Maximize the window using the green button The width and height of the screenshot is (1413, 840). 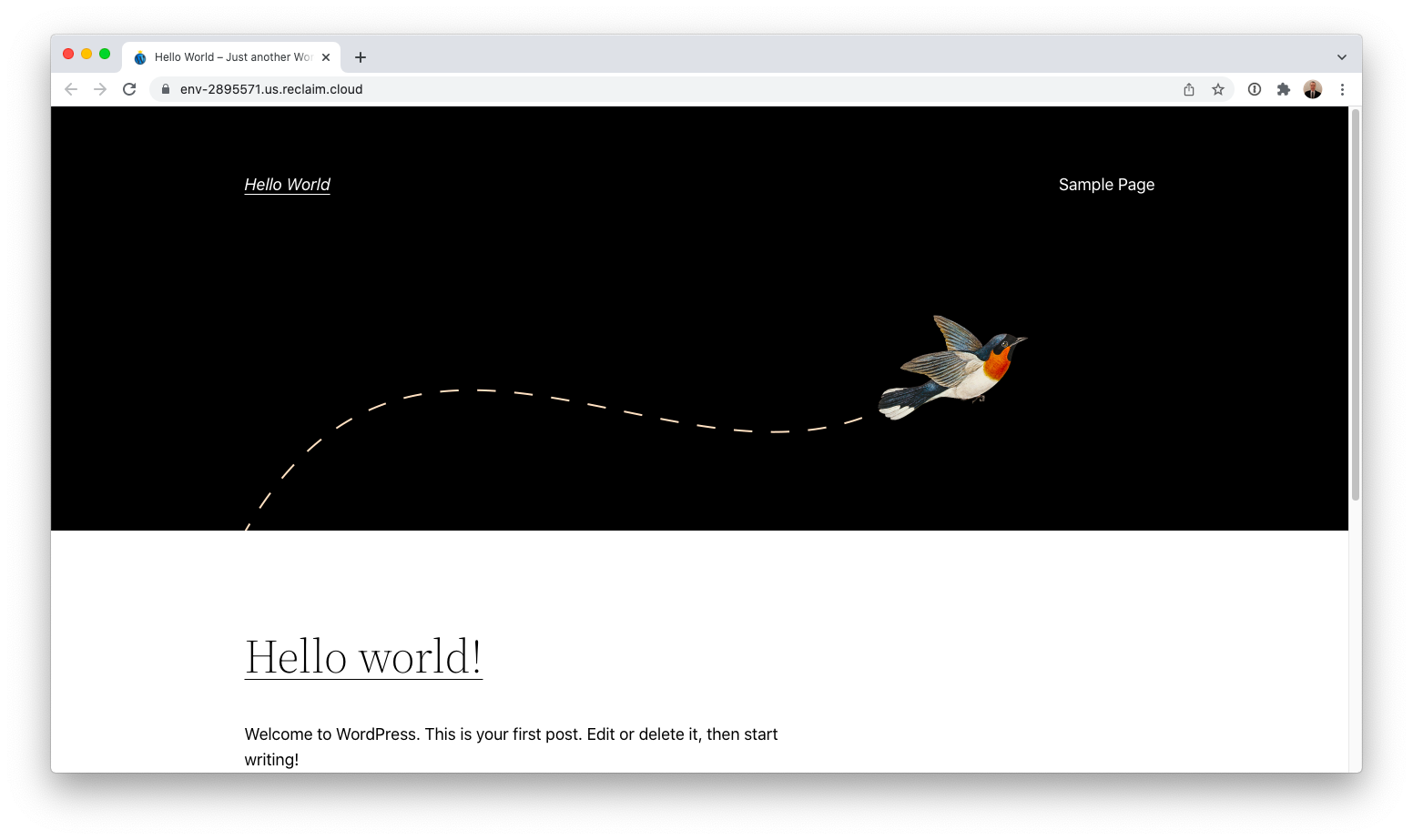coord(105,55)
